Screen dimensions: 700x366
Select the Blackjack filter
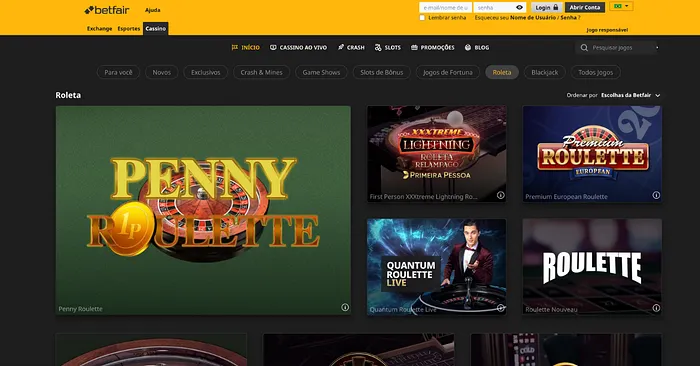coord(545,72)
